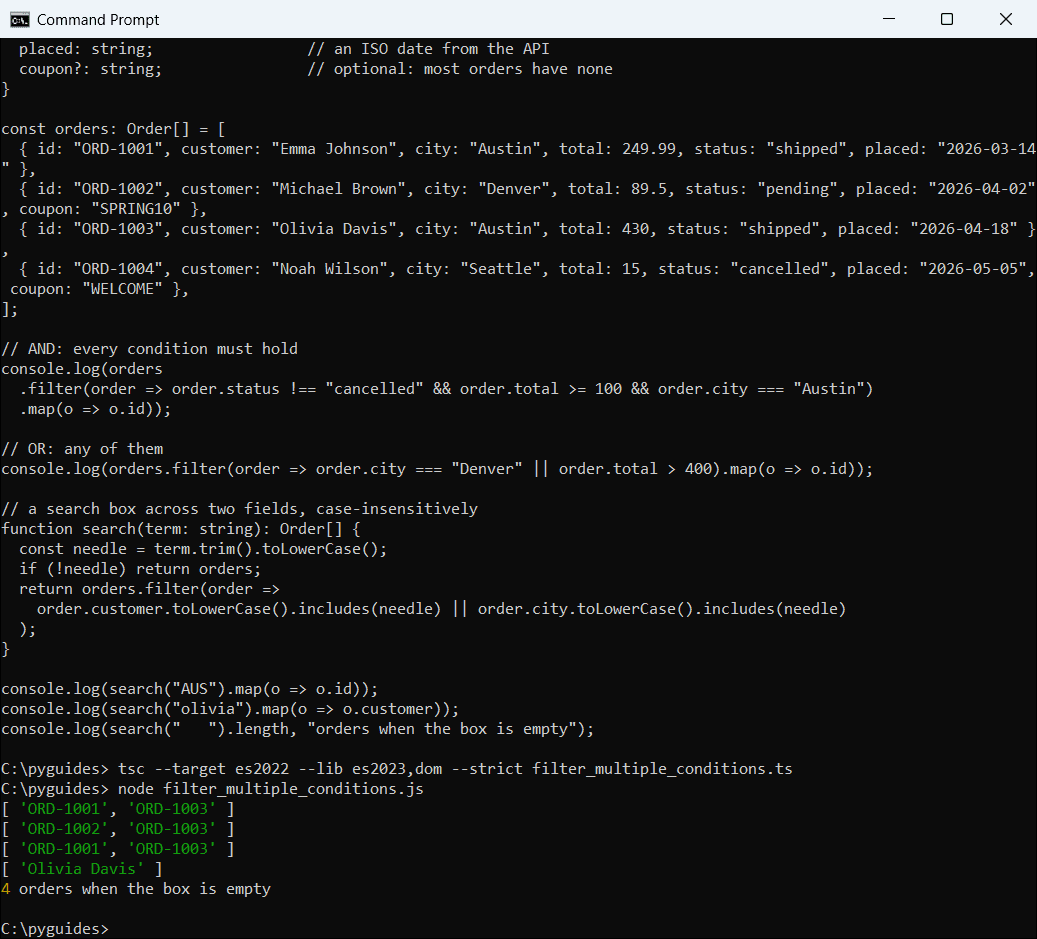Click the 'placed: string;' field declaration

[85, 49]
